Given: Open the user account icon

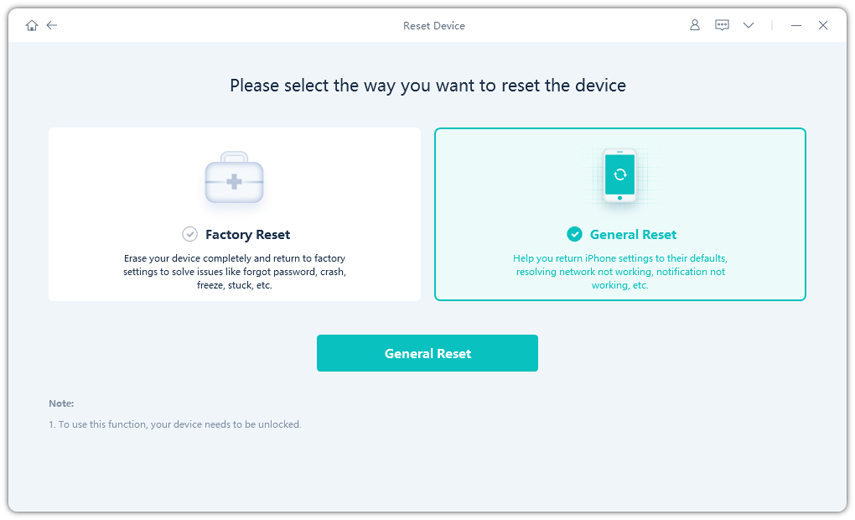Looking at the screenshot, I should click(695, 26).
